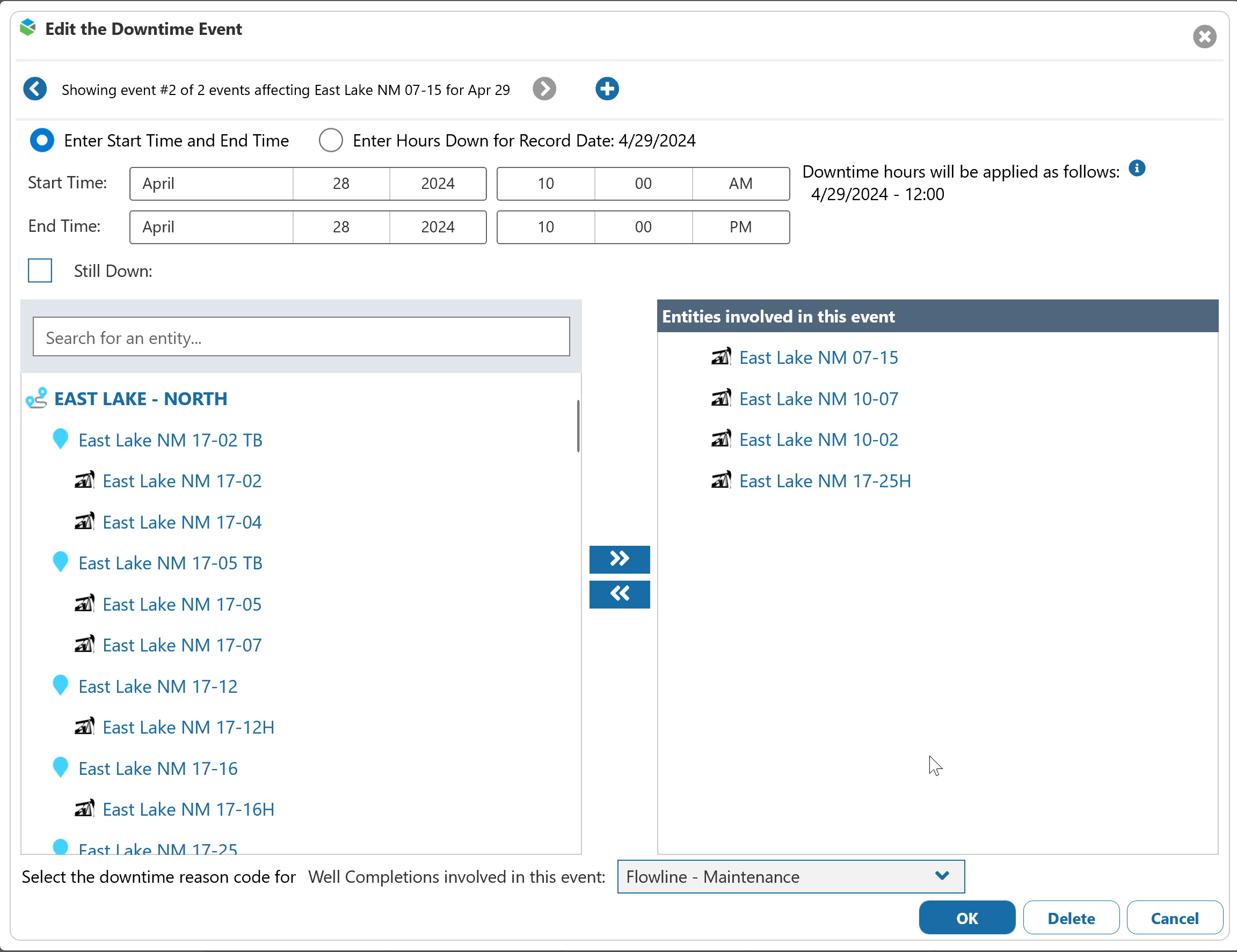Check the Still Down checkbox
This screenshot has width=1237, height=952.
pyautogui.click(x=40, y=270)
